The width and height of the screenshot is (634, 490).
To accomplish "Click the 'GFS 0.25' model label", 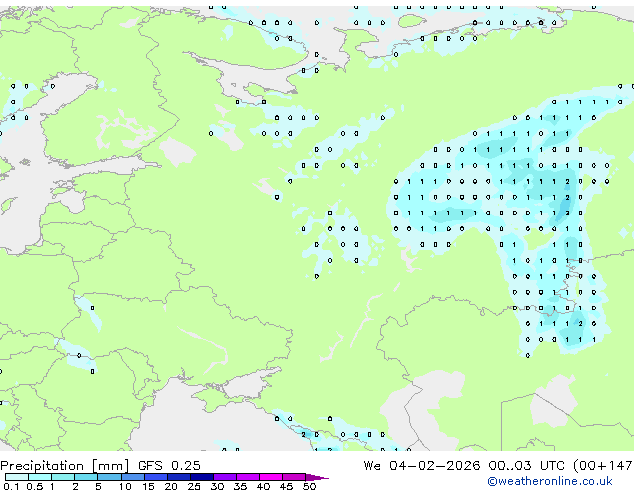I will coord(169,466).
